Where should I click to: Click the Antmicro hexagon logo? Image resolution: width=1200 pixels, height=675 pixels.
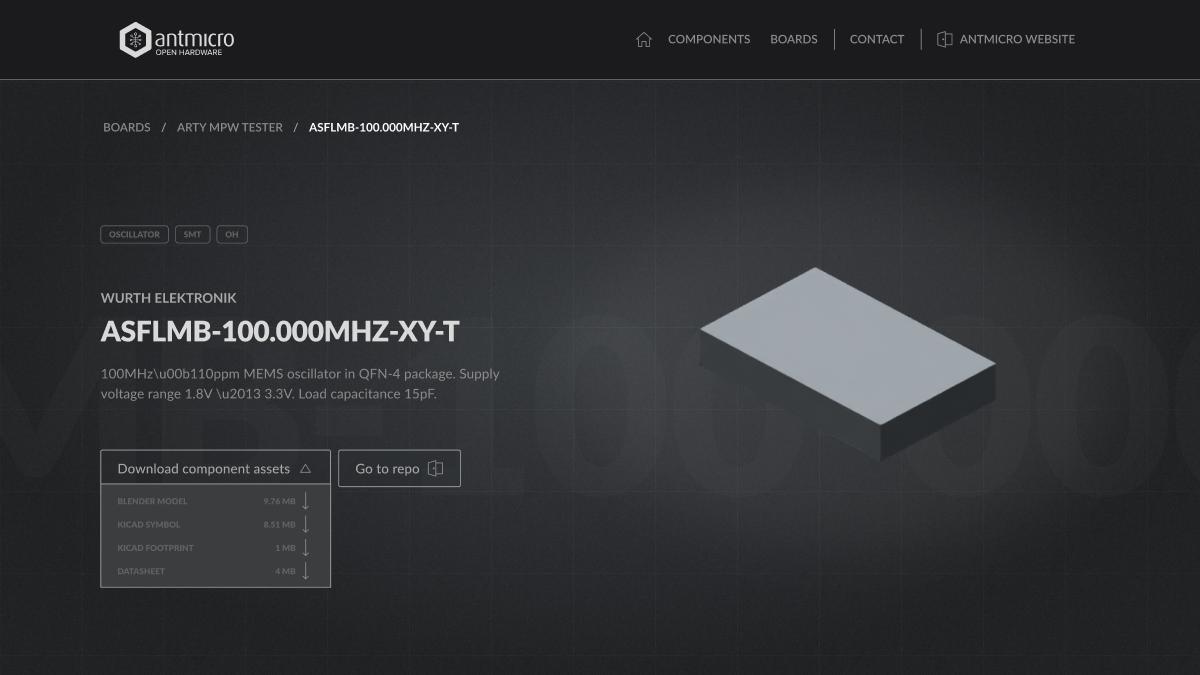(135, 39)
